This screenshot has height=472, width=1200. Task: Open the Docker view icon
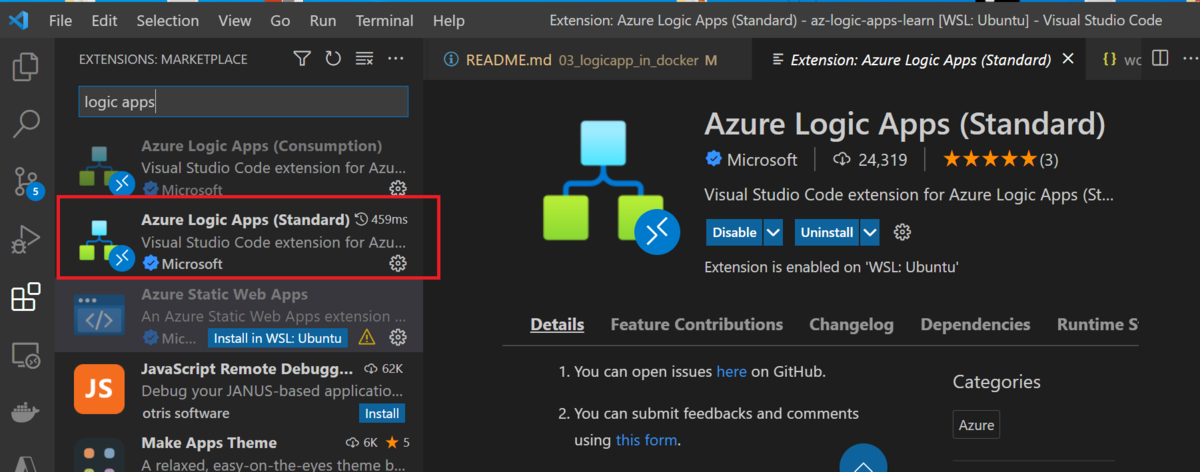click(25, 412)
